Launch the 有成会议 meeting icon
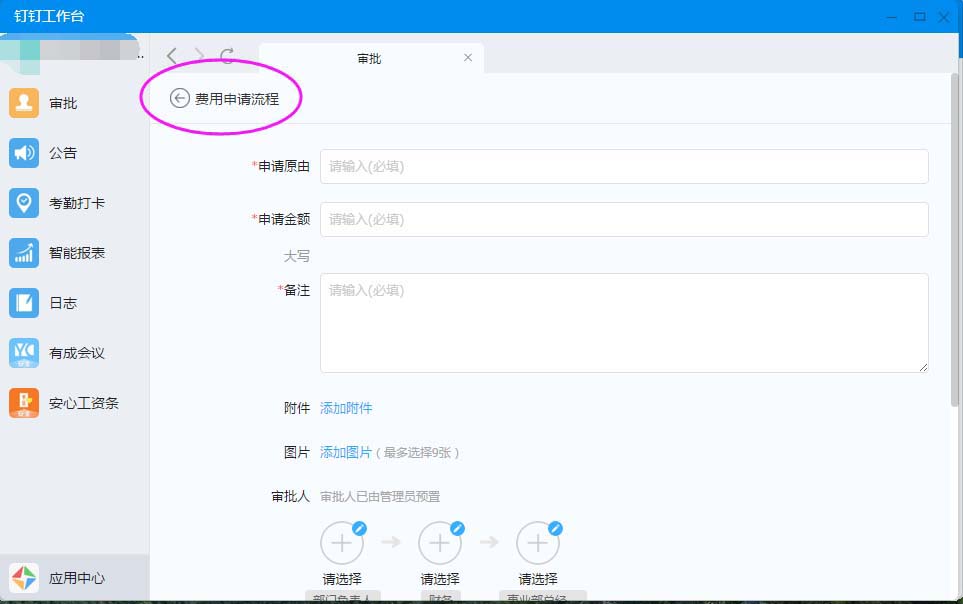Viewport: 963px width, 604px height. point(24,353)
